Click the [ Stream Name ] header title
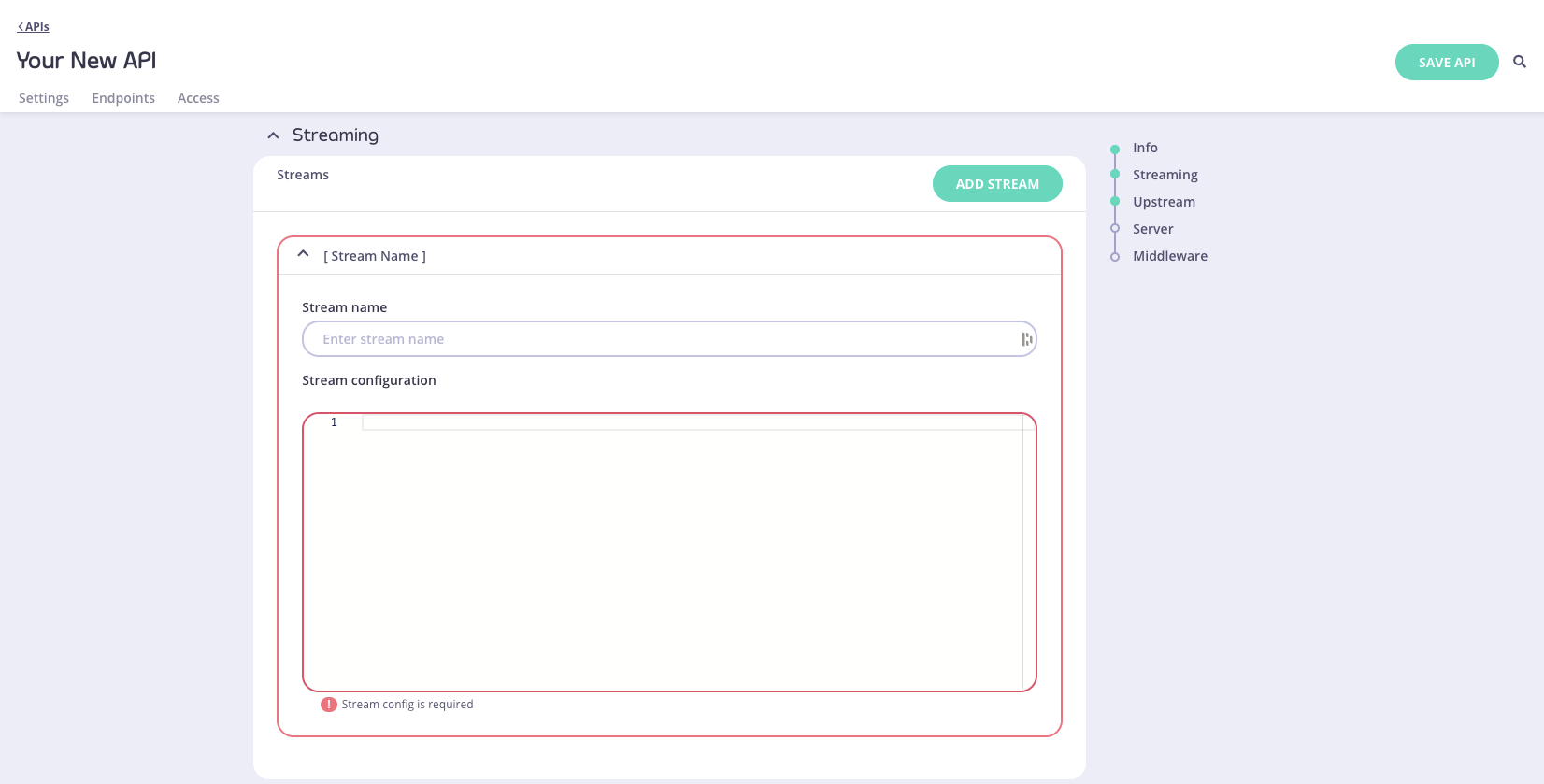1544x784 pixels. [375, 256]
